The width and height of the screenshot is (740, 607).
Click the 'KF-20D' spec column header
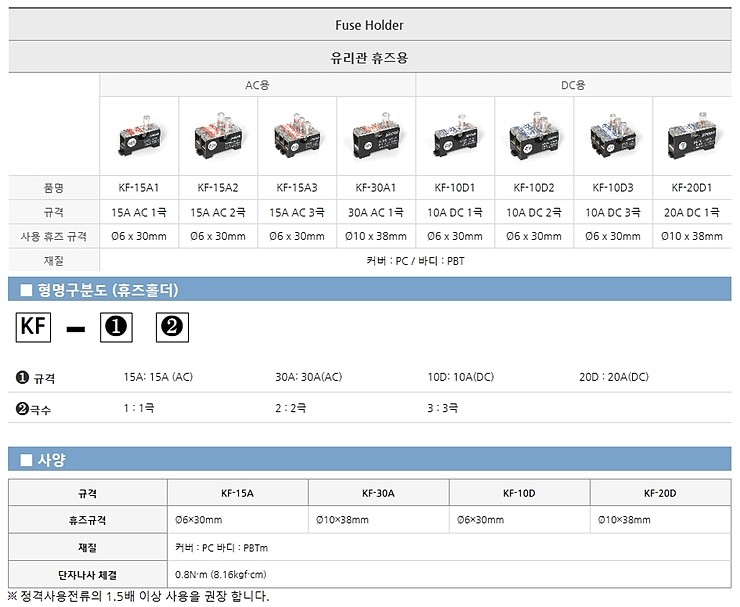point(660,493)
